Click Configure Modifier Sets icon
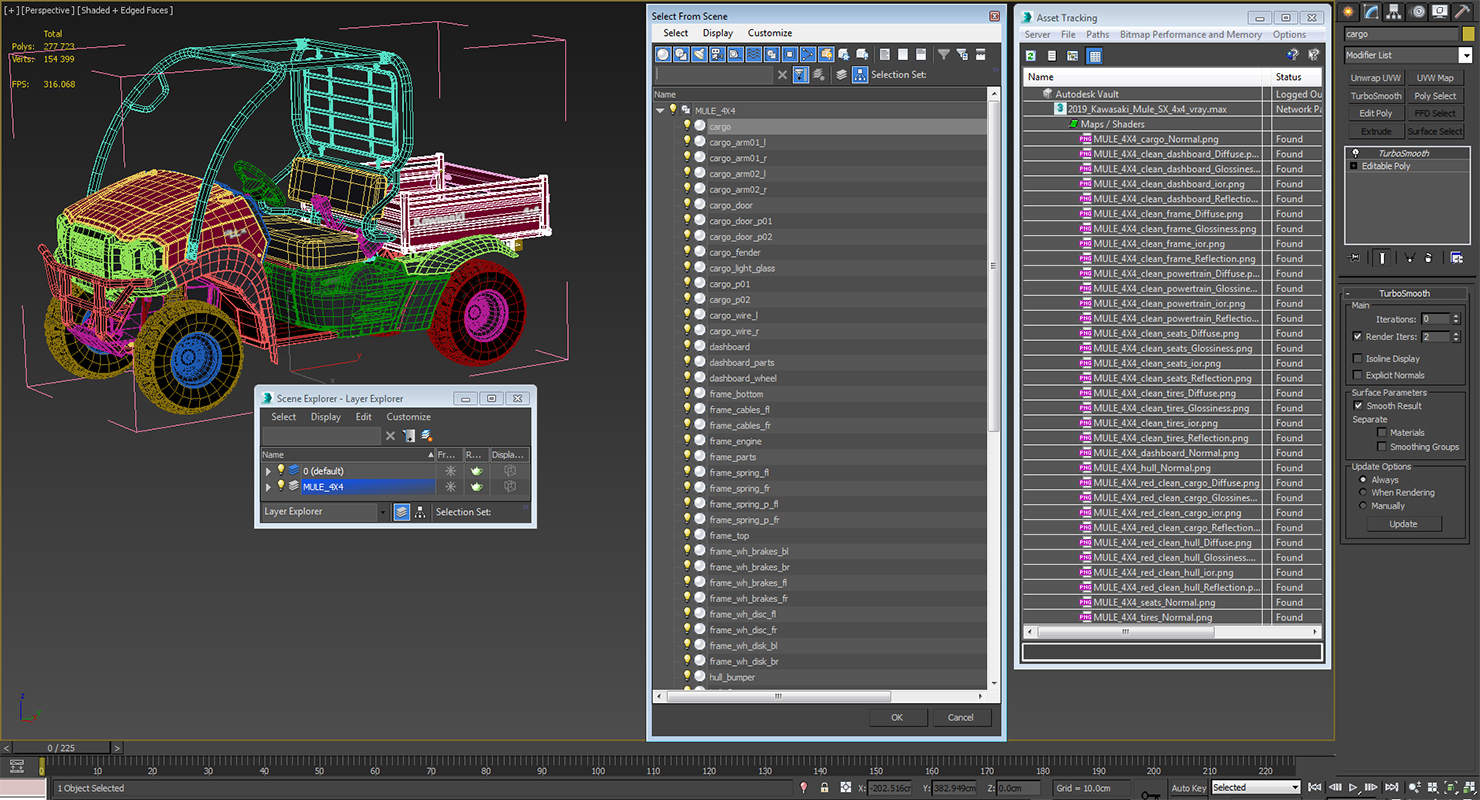The width and height of the screenshot is (1480, 800). click(1457, 258)
